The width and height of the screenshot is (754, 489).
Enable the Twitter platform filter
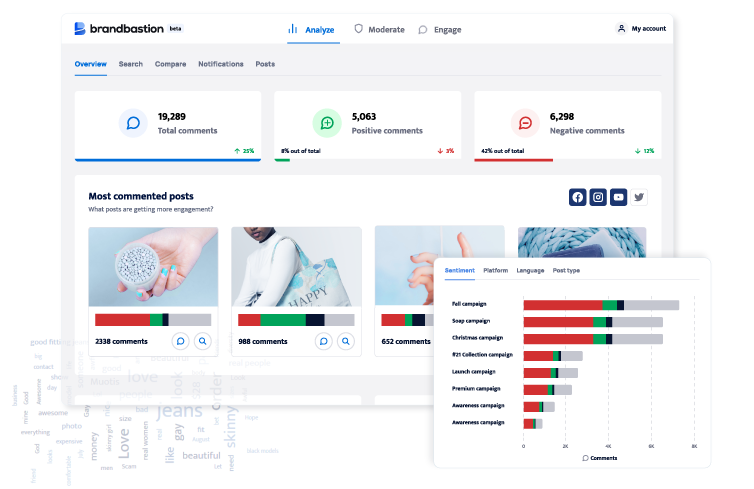click(639, 197)
